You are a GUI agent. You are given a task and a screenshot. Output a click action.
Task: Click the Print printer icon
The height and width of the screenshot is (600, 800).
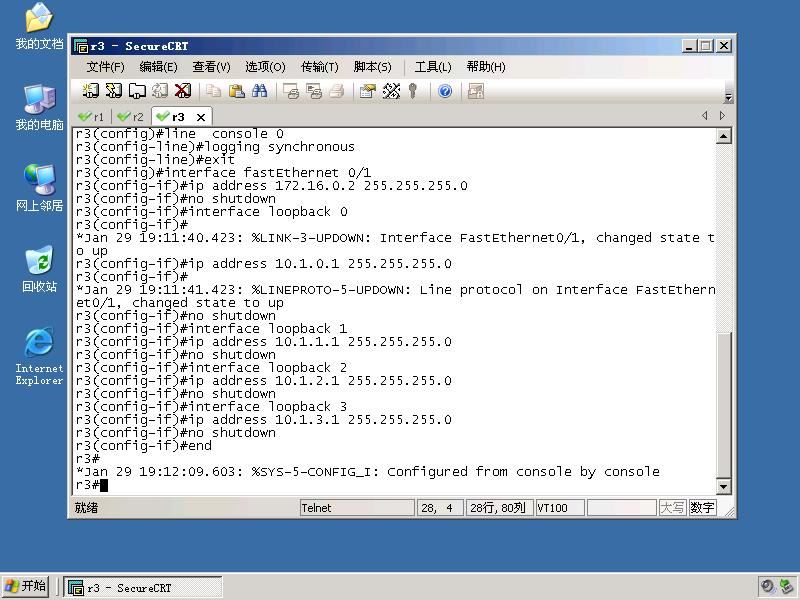point(337,91)
